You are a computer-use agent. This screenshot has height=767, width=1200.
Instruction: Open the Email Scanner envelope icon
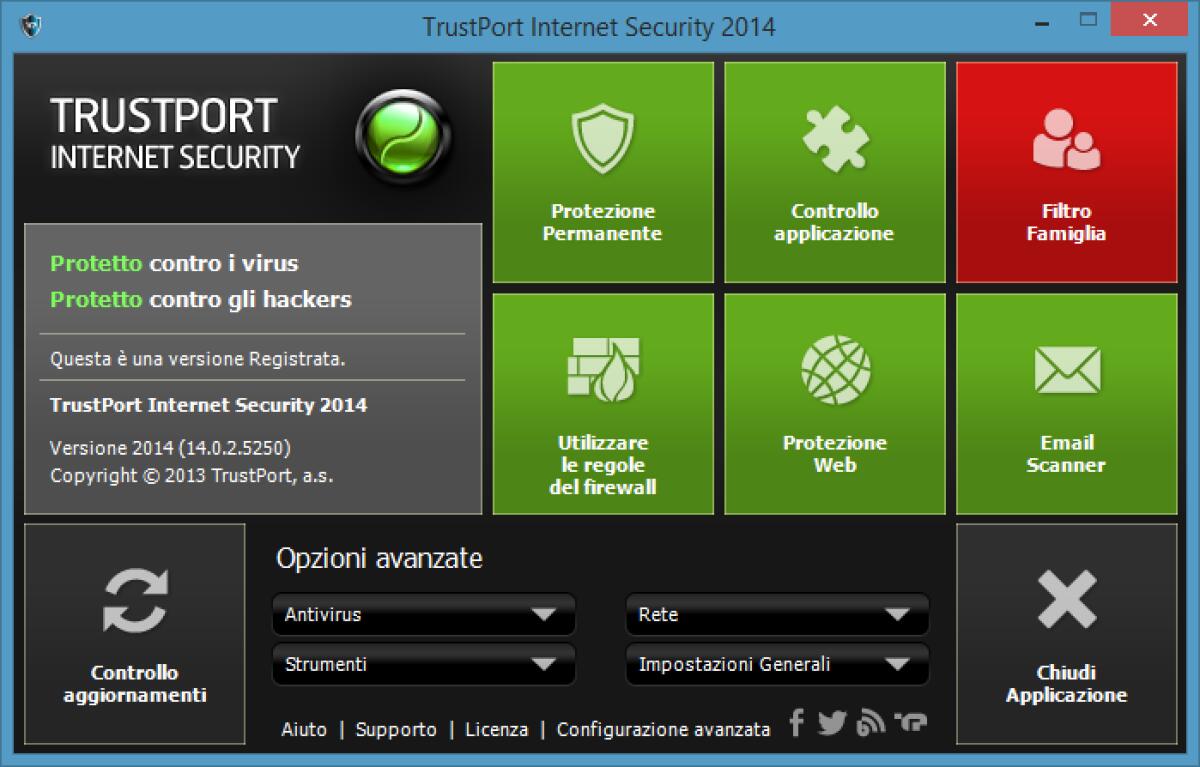1066,400
